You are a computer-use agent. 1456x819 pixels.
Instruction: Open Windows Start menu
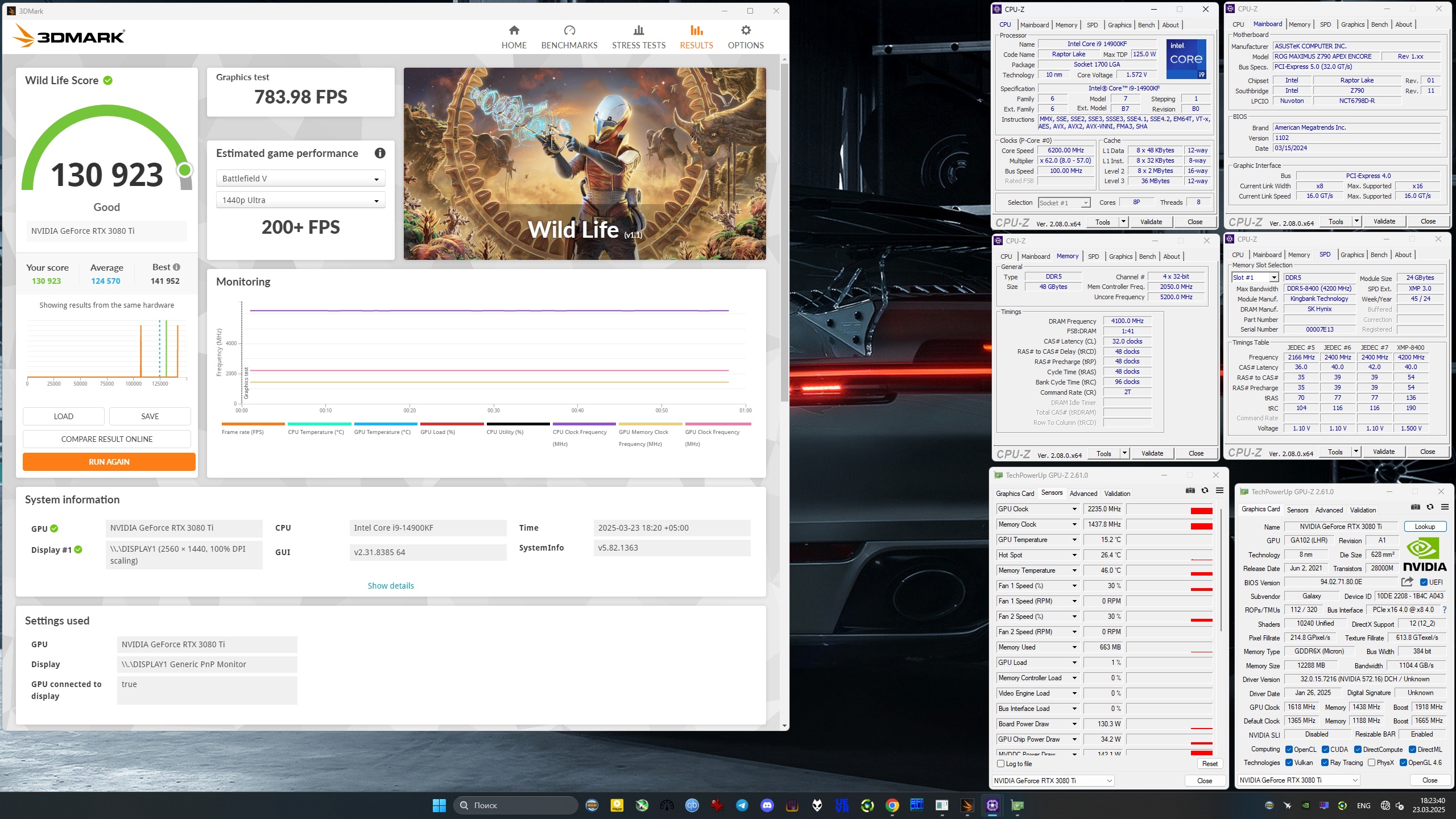tap(439, 805)
